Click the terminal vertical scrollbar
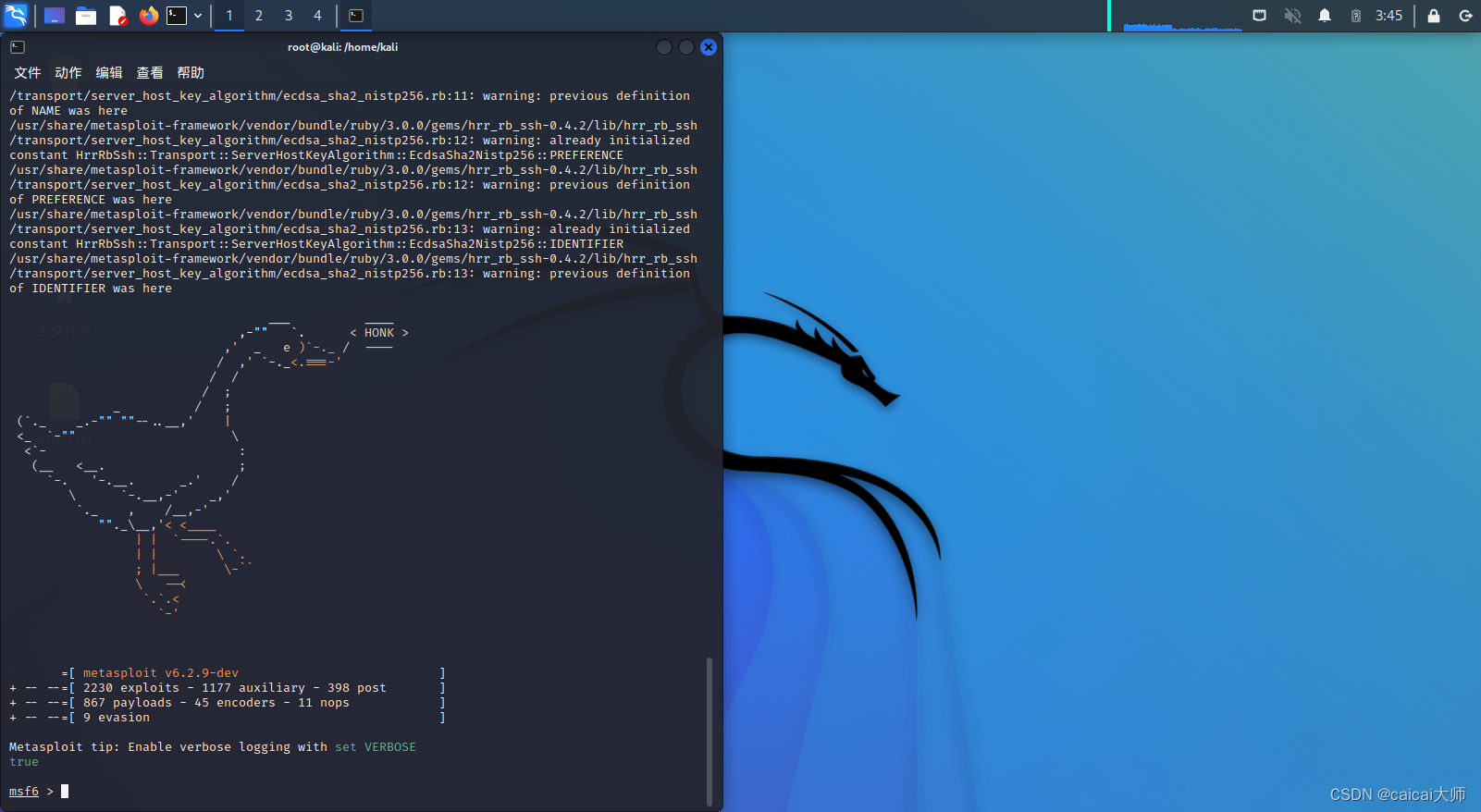 click(x=710, y=731)
